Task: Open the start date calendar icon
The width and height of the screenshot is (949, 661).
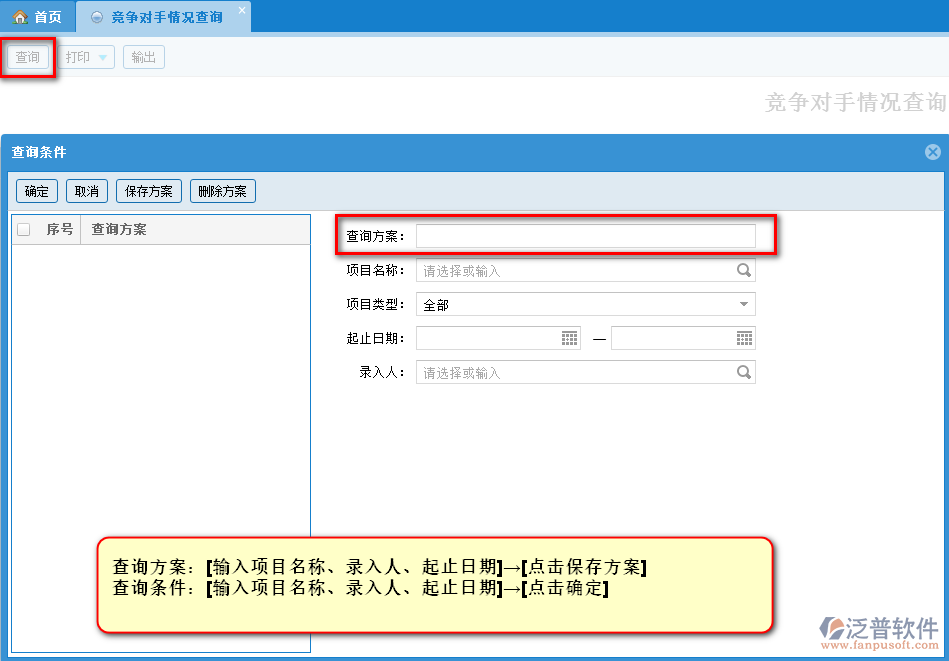Action: point(570,338)
